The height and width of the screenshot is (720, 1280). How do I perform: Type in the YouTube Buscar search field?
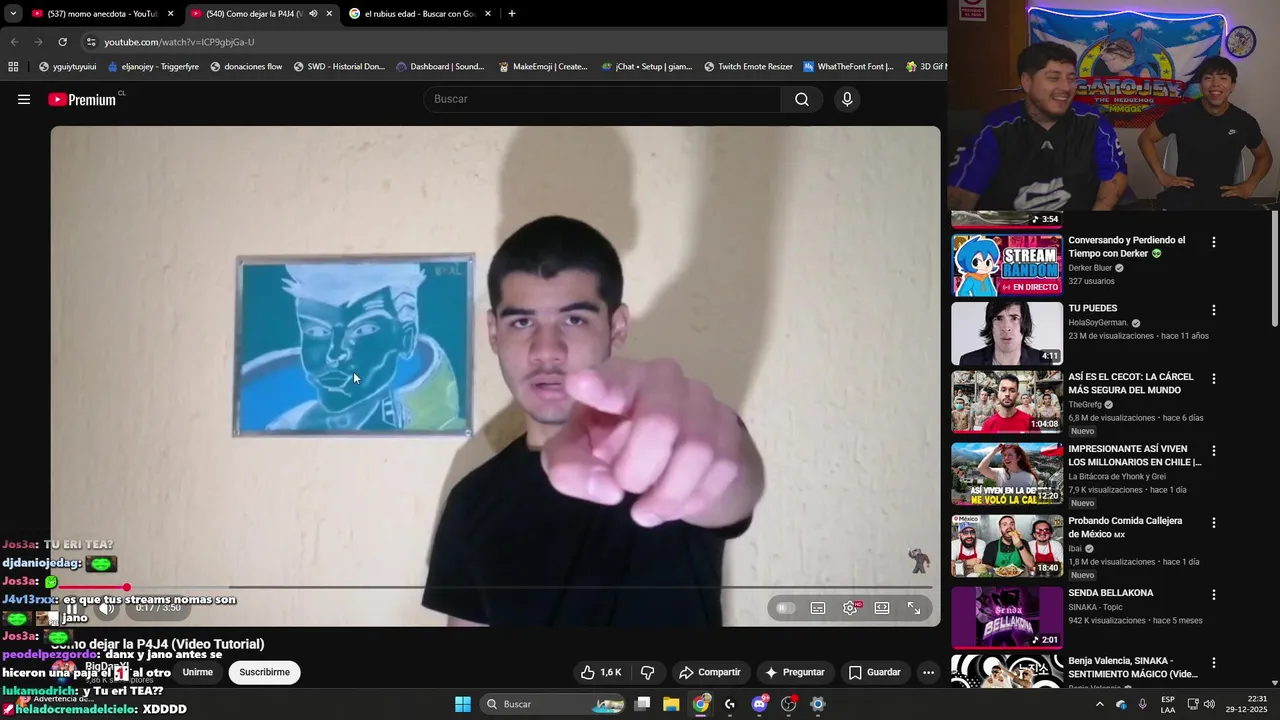tap(603, 99)
